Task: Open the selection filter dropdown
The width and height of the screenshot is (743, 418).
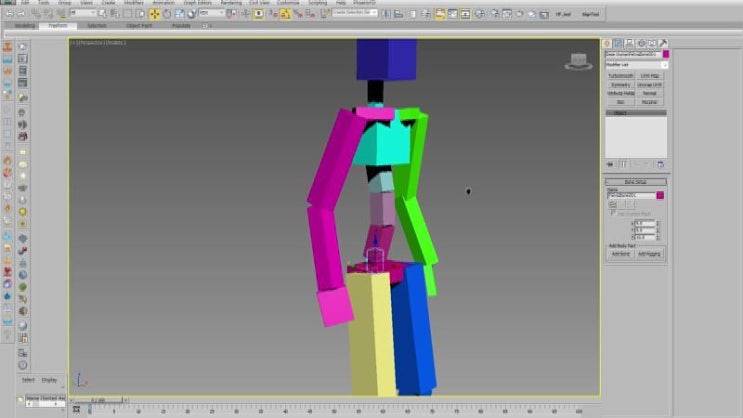Action: pyautogui.click(x=83, y=13)
